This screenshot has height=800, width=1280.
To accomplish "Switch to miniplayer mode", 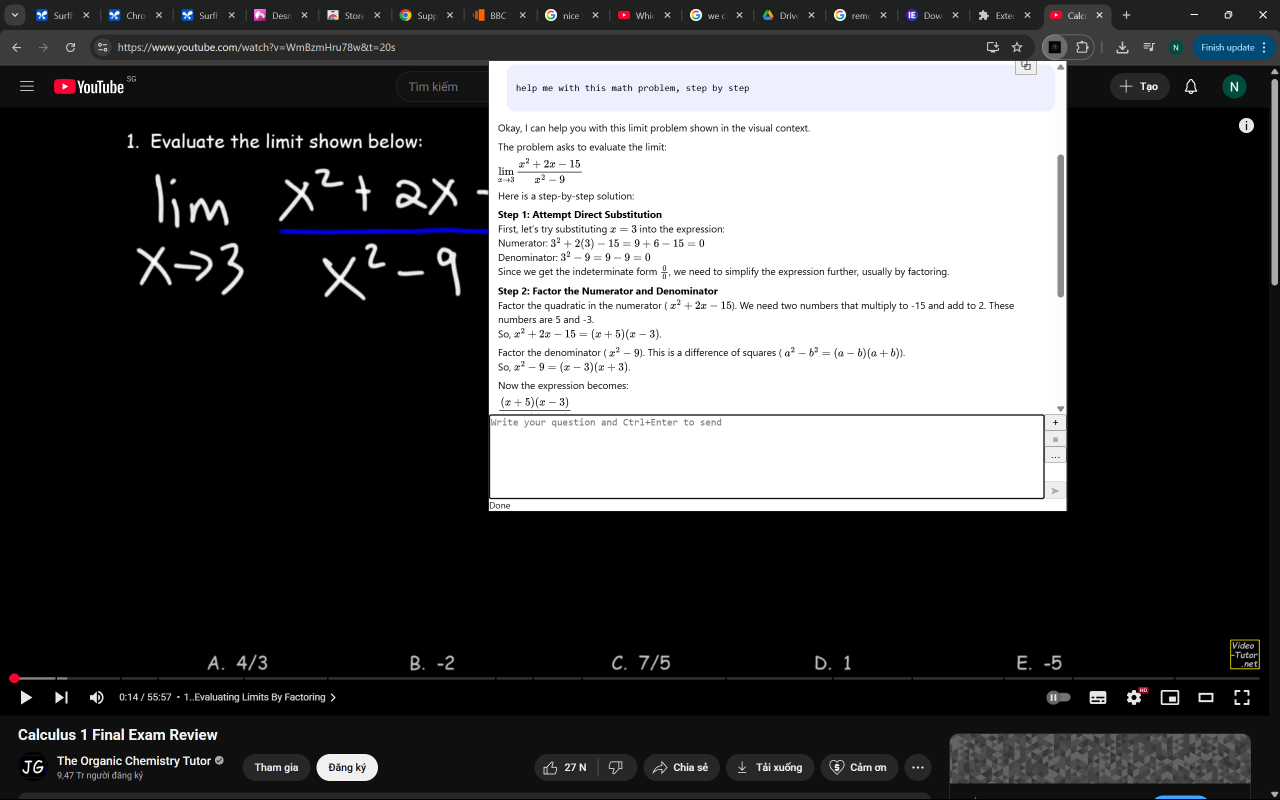I will pos(1170,697).
